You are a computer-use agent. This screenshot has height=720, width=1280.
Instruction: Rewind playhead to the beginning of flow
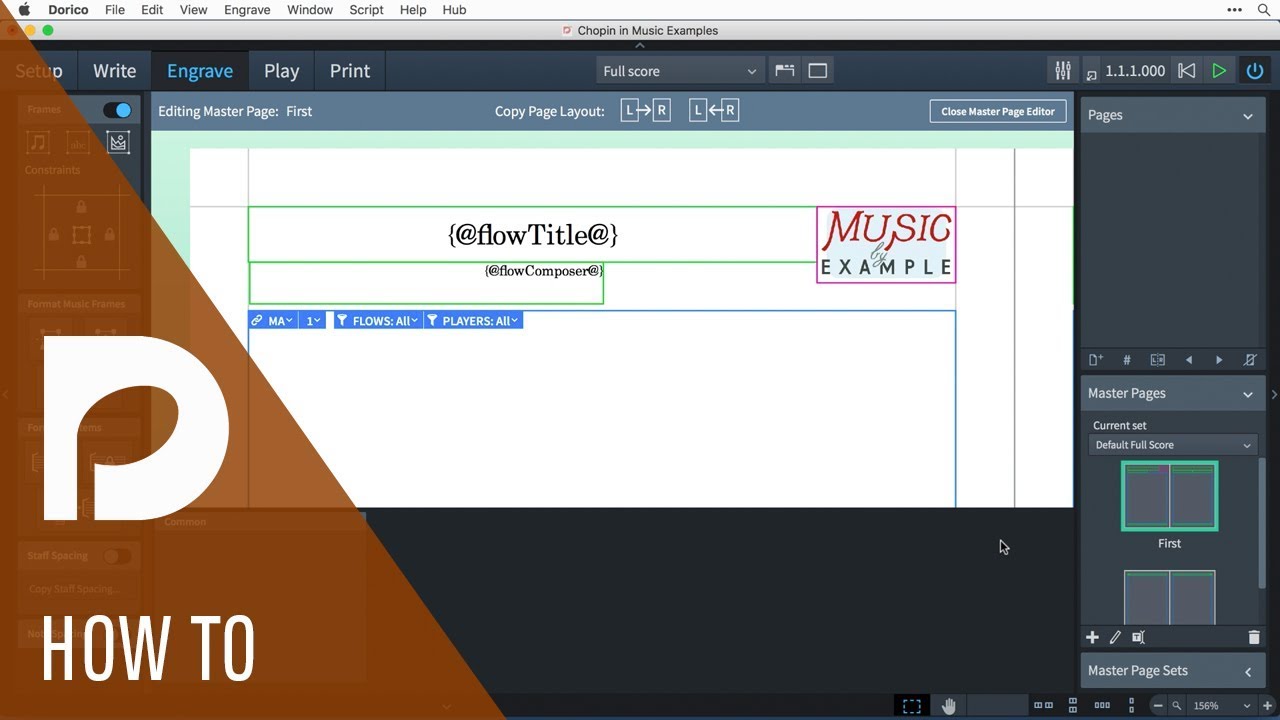point(1187,71)
